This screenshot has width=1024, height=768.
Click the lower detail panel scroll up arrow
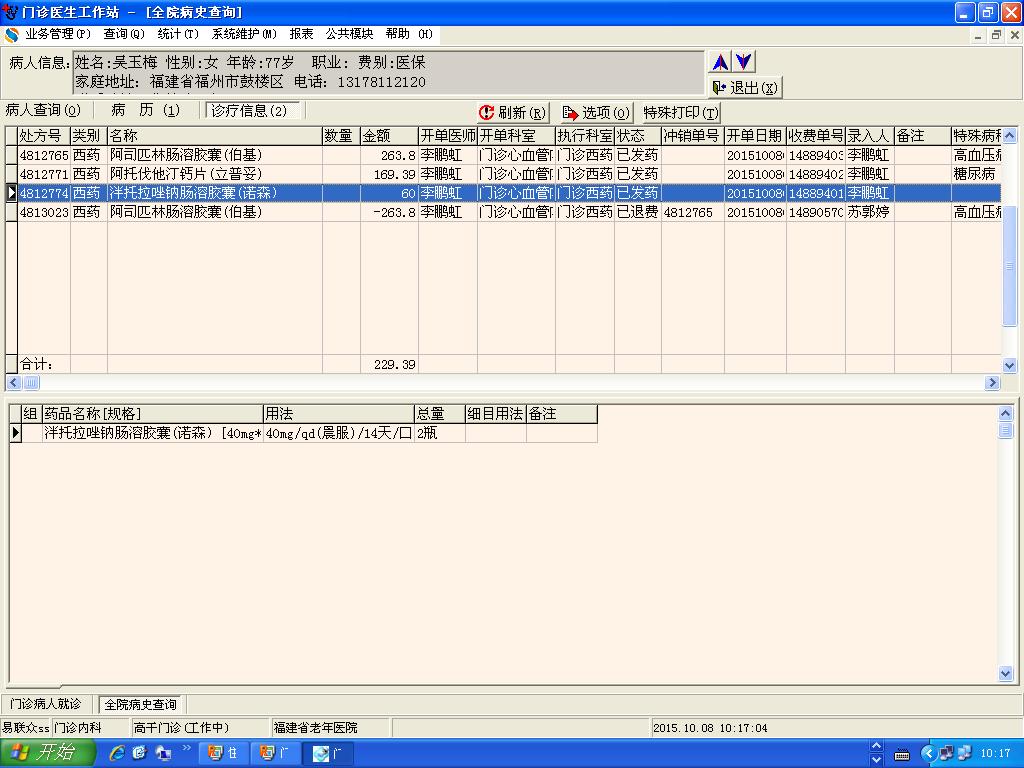coord(1006,413)
